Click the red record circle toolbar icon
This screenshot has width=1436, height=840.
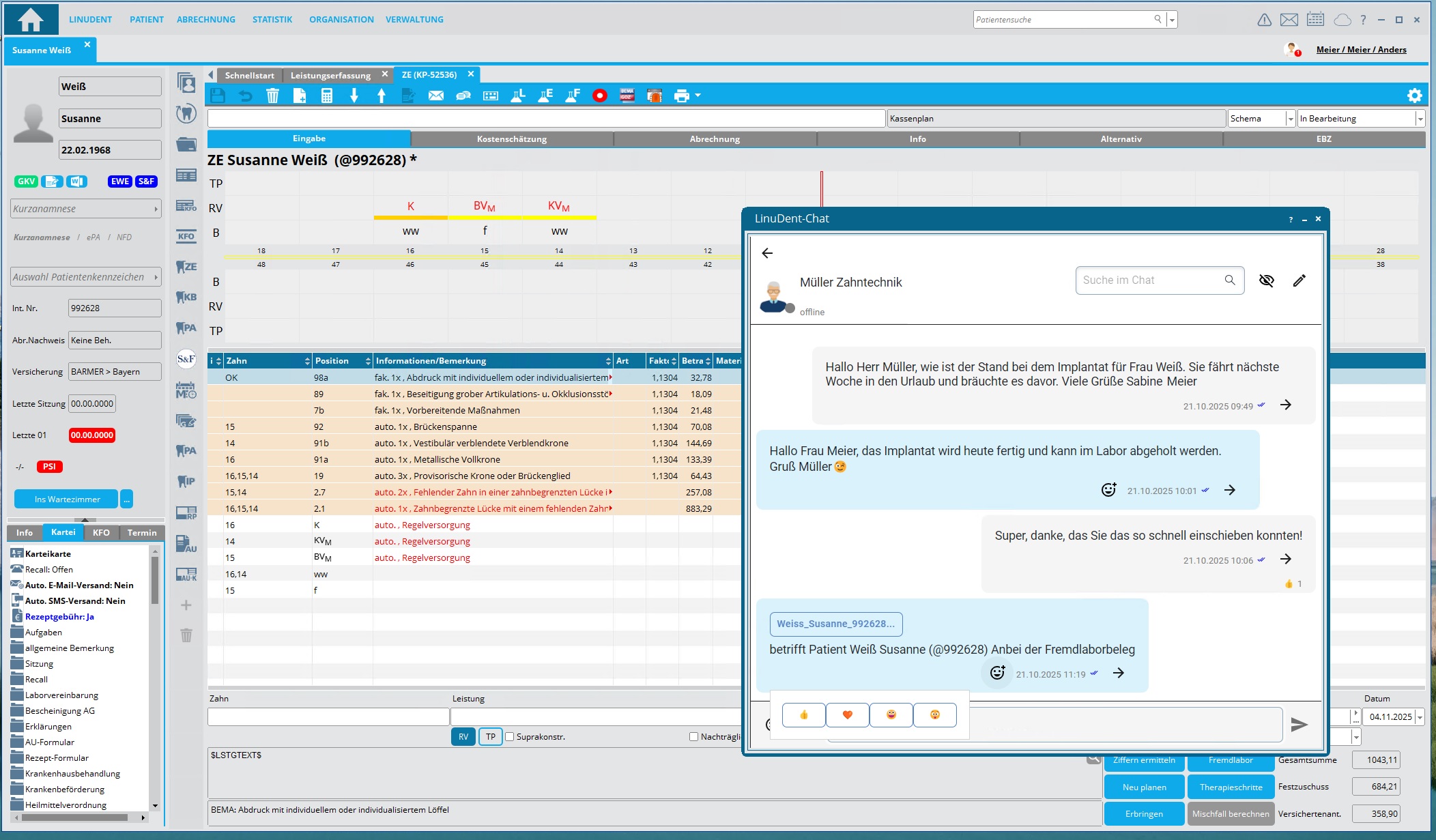599,96
